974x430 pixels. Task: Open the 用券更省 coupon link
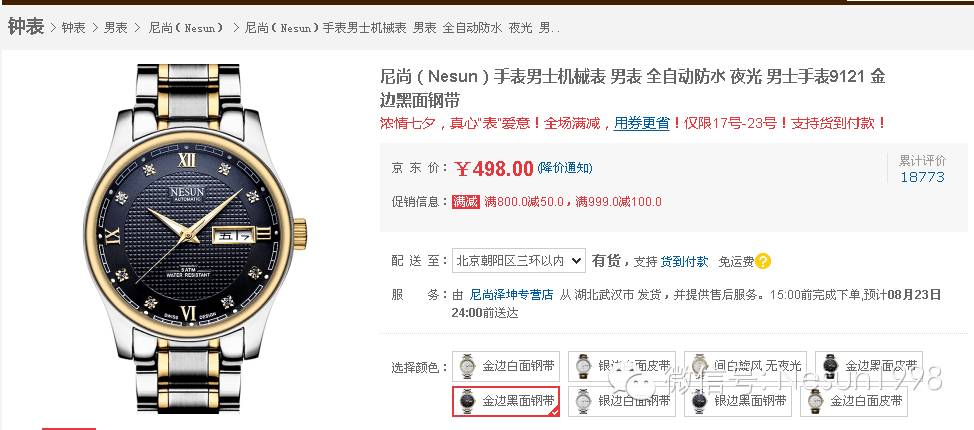pyautogui.click(x=642, y=123)
